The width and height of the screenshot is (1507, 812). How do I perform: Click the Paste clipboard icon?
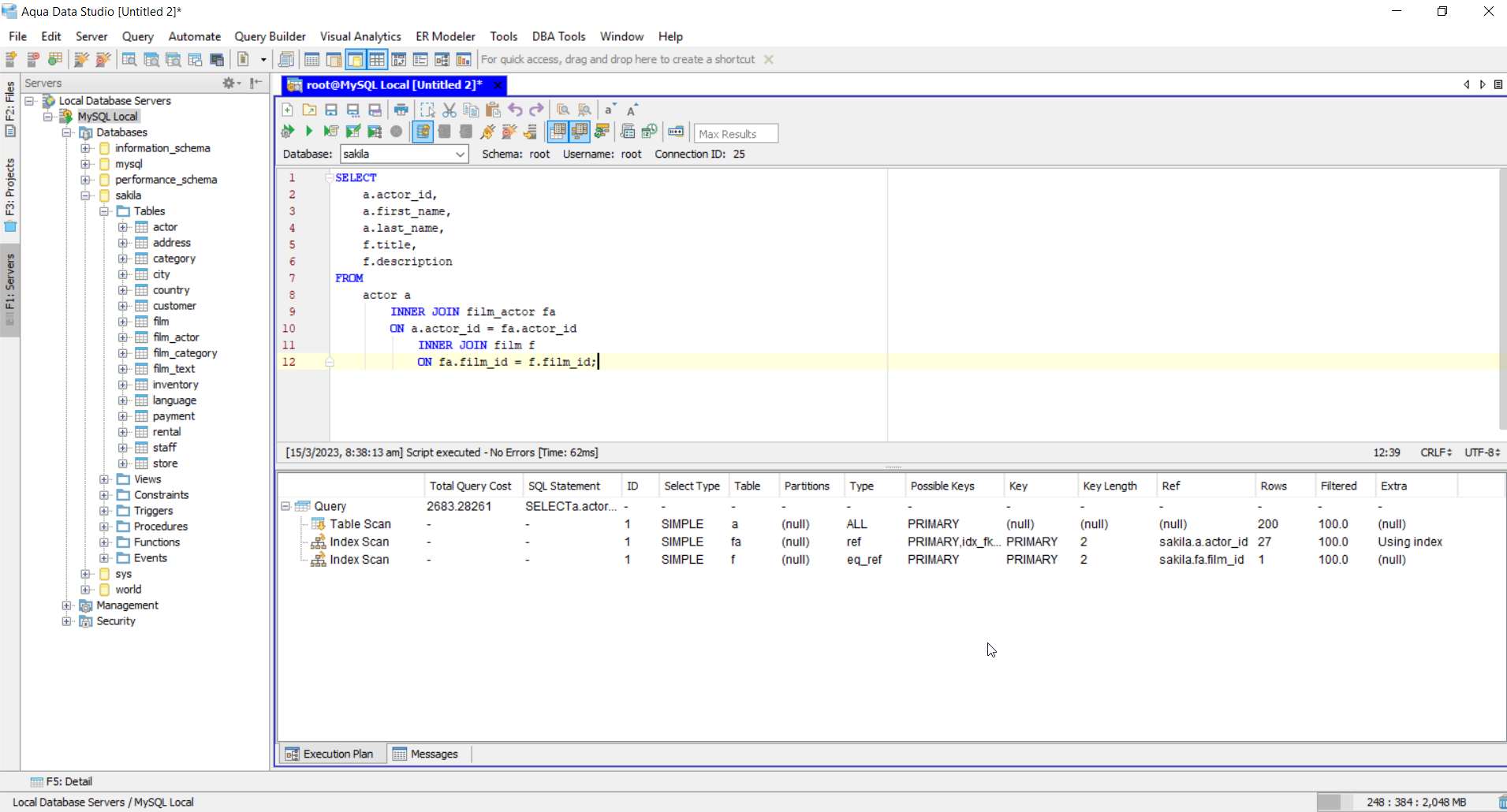(493, 110)
